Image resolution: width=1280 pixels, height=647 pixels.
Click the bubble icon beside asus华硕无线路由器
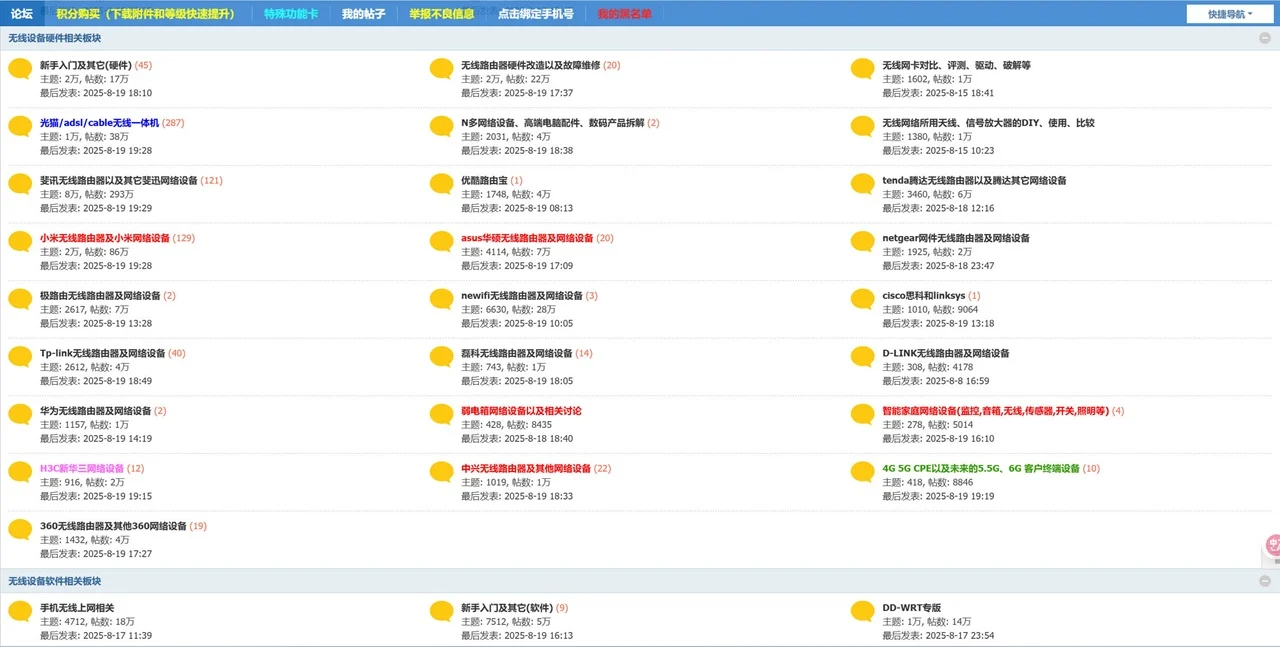(442, 242)
